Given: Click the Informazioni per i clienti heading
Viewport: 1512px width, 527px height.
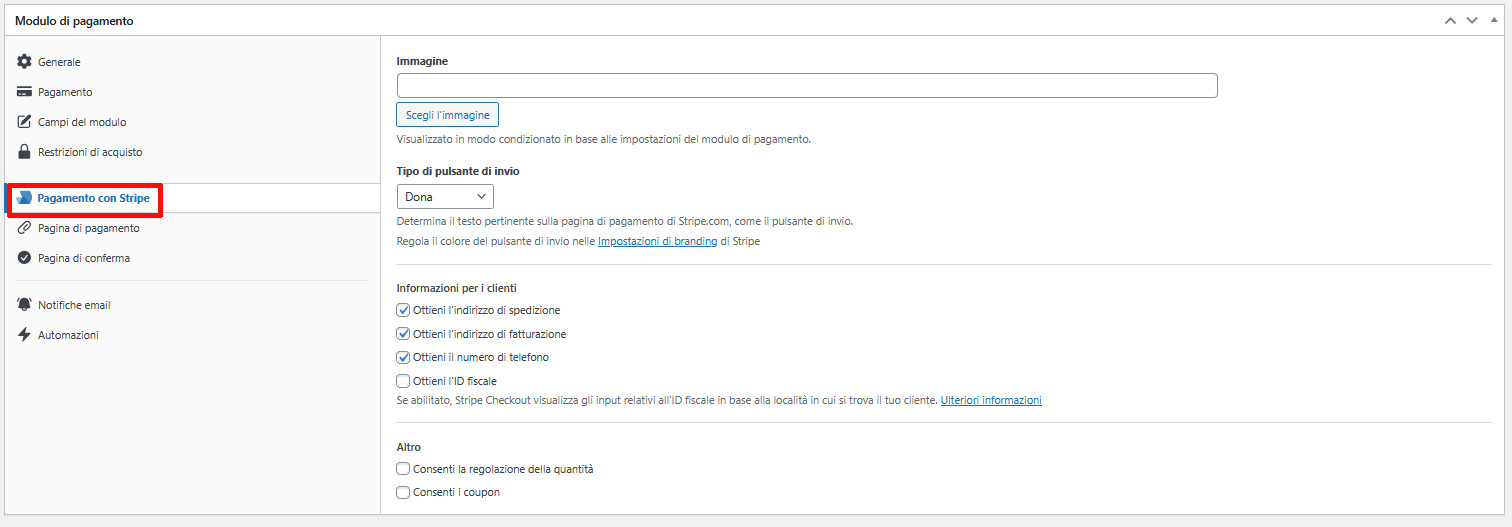Looking at the screenshot, I should point(456,288).
